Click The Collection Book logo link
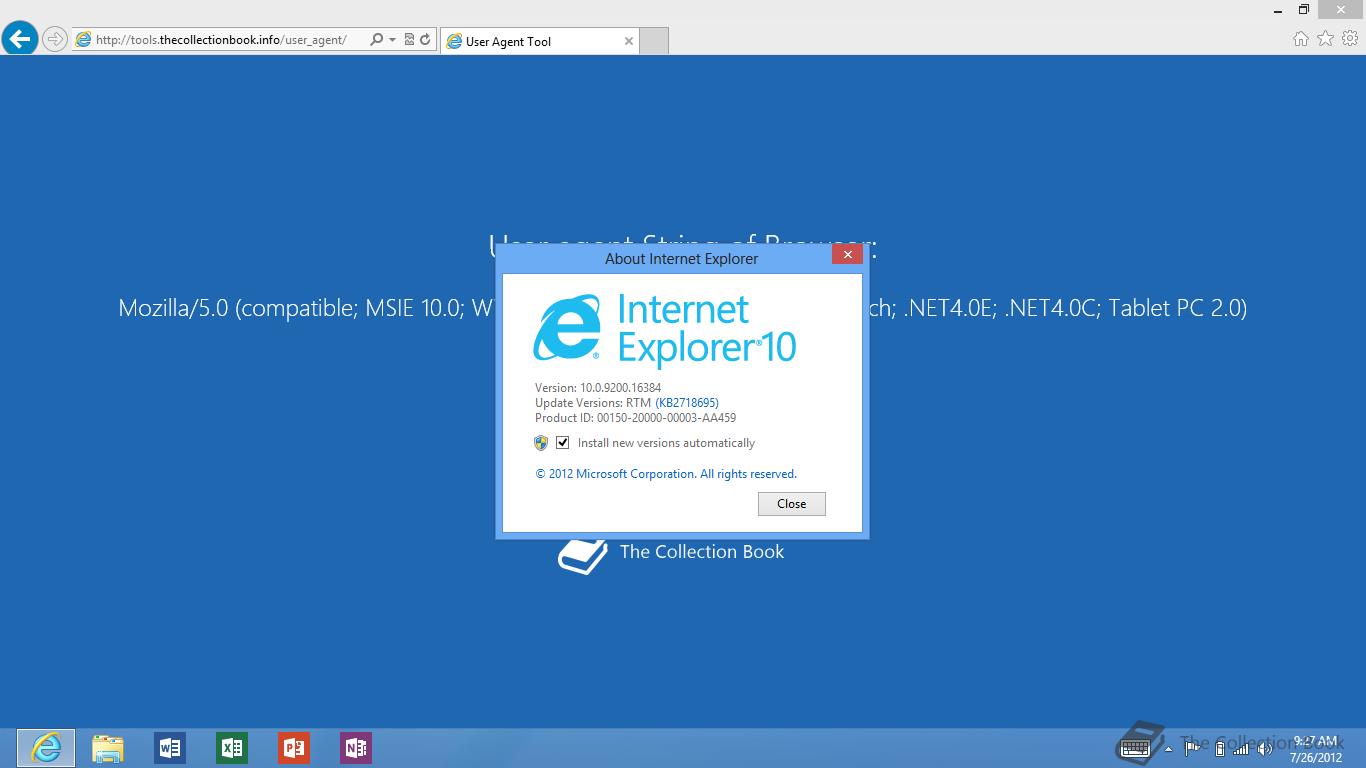The image size is (1366, 768). [671, 555]
